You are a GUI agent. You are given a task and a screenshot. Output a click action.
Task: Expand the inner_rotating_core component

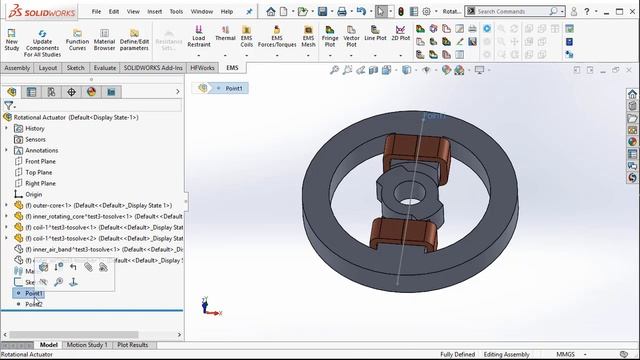point(6,216)
